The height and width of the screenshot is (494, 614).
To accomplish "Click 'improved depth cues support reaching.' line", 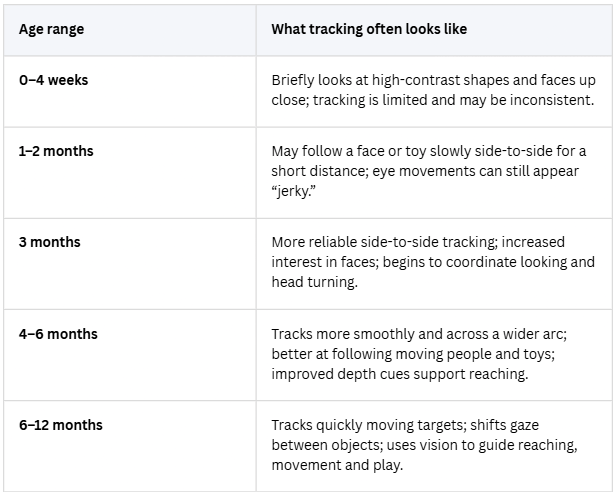I will [x=400, y=374].
